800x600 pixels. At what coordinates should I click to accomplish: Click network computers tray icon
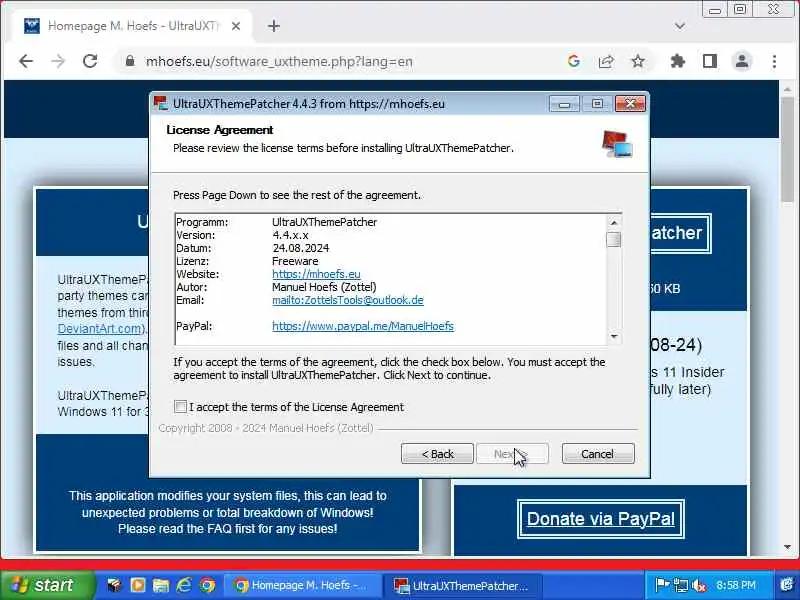680,585
